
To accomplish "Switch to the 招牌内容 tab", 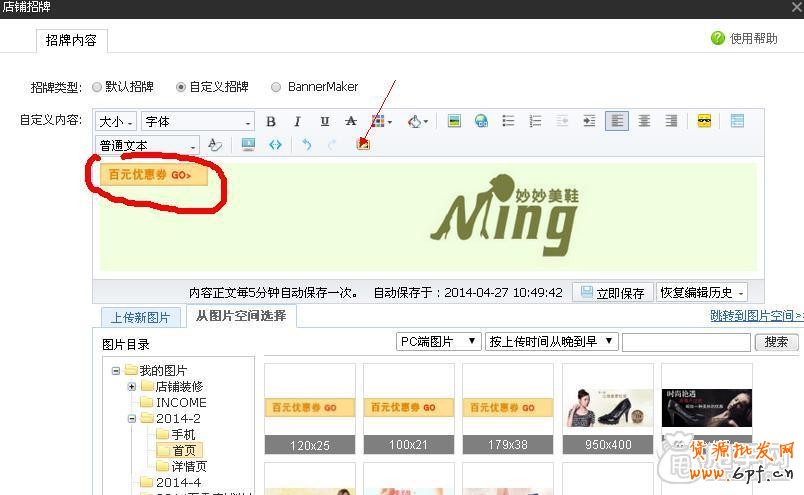I will click(71, 41).
